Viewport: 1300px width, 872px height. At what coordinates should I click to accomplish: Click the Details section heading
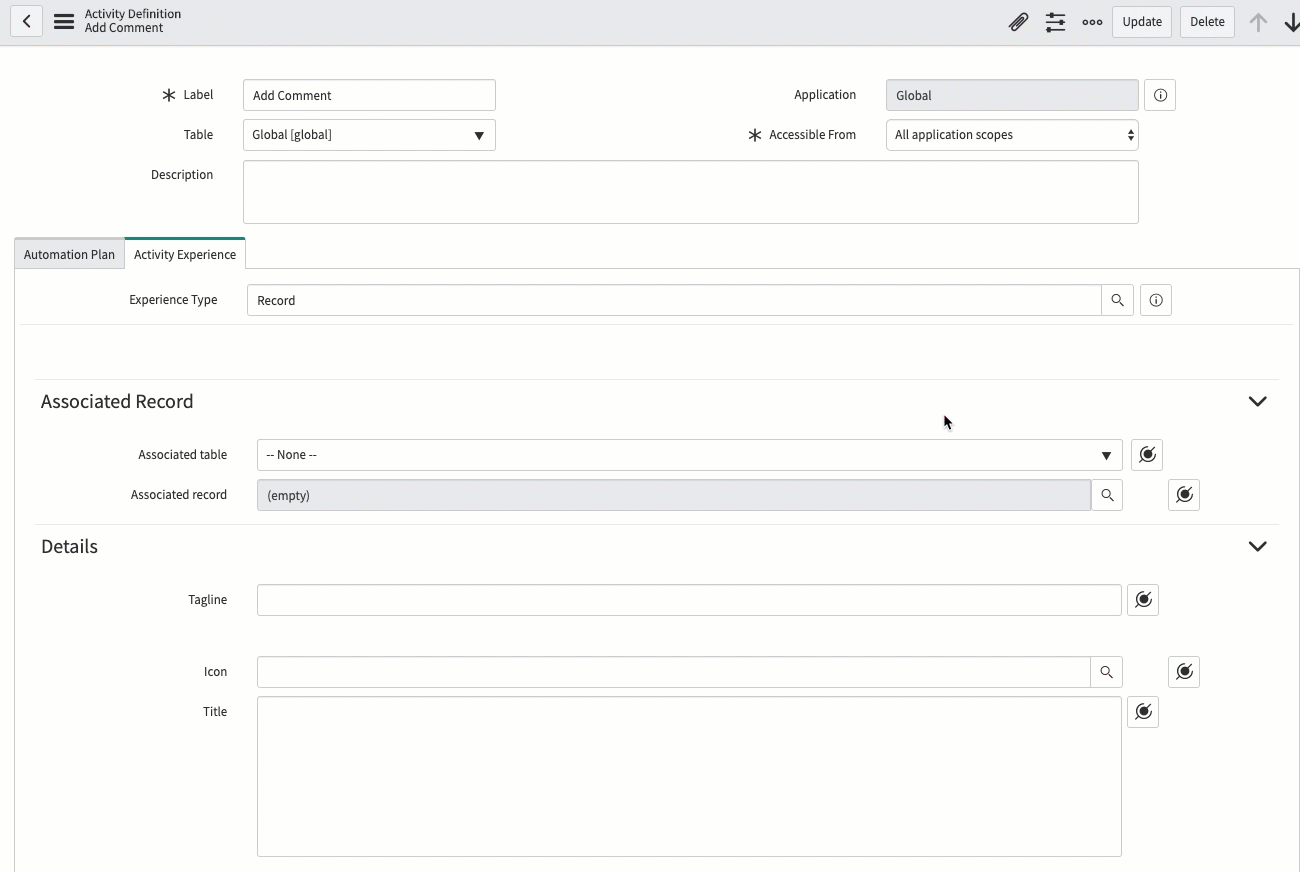(x=69, y=546)
